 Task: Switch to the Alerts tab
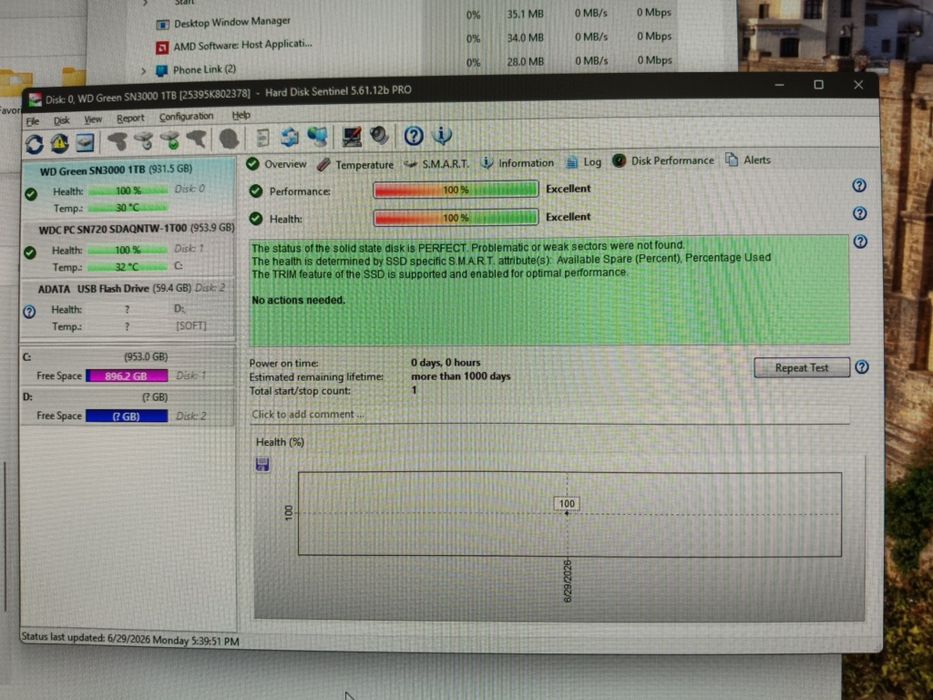point(749,160)
